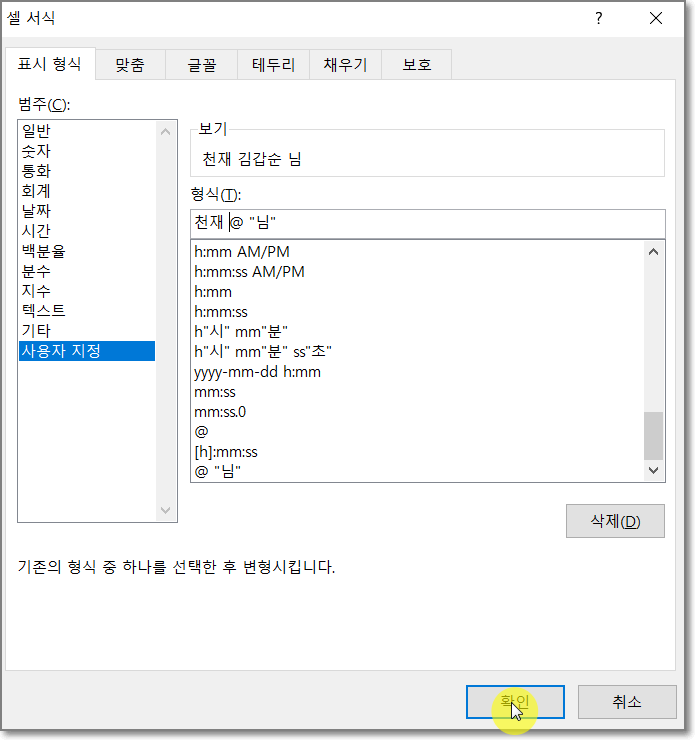Click format list scroll up arrow

(x=653, y=252)
